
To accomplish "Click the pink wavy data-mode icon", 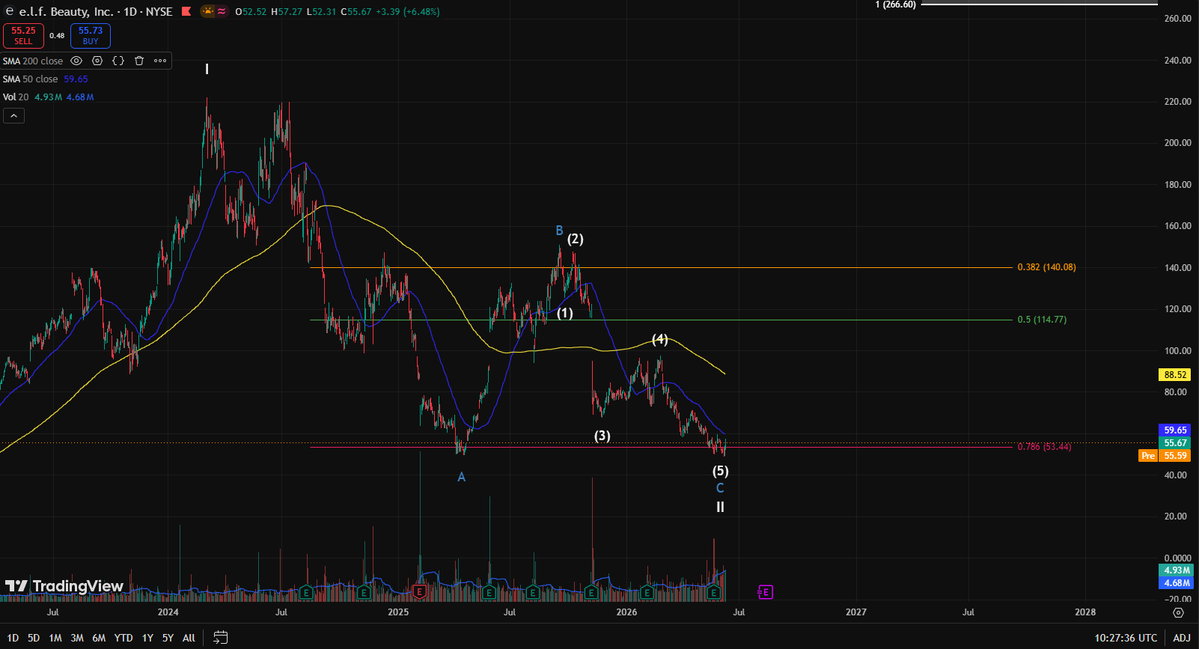I will tap(222, 11).
